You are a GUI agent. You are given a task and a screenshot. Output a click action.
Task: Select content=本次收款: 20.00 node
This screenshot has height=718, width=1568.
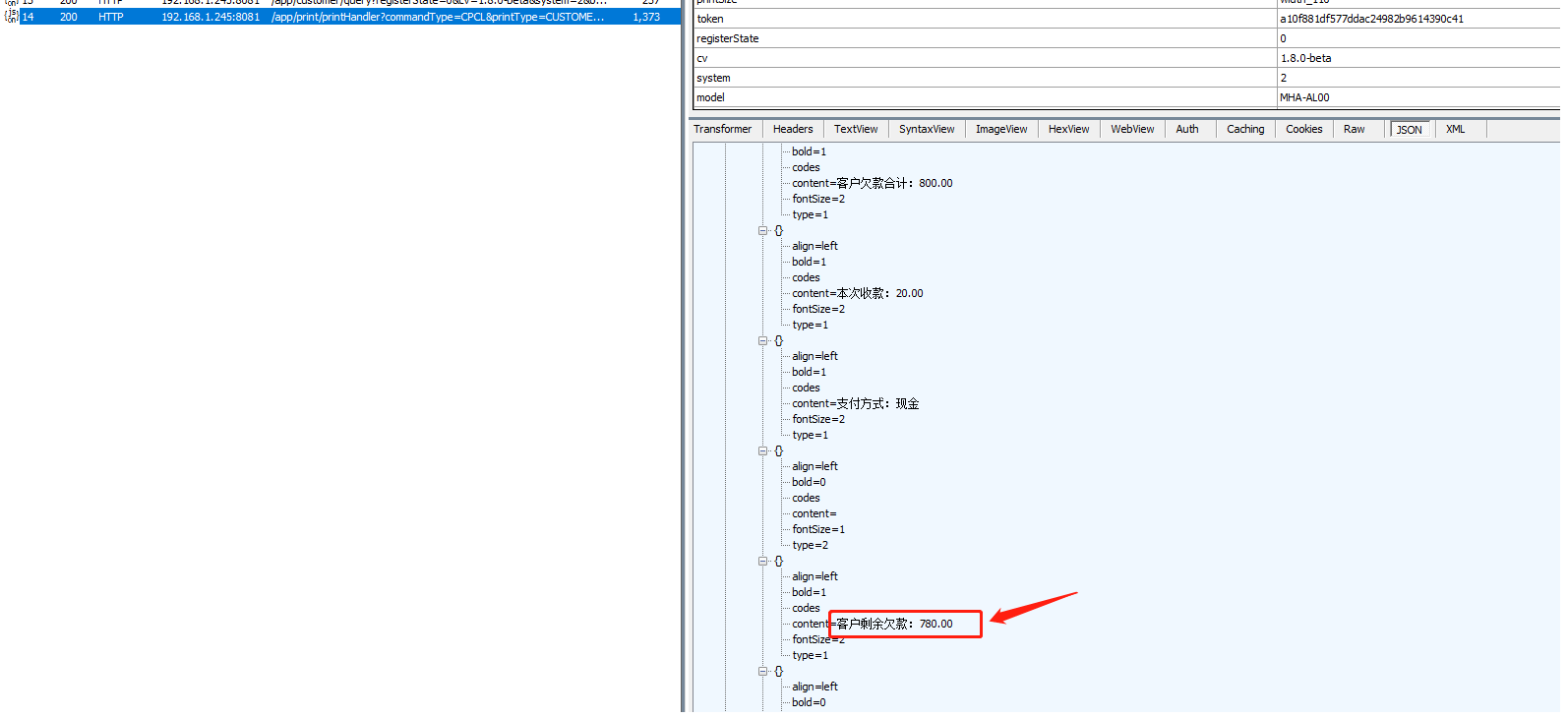pyautogui.click(x=858, y=293)
